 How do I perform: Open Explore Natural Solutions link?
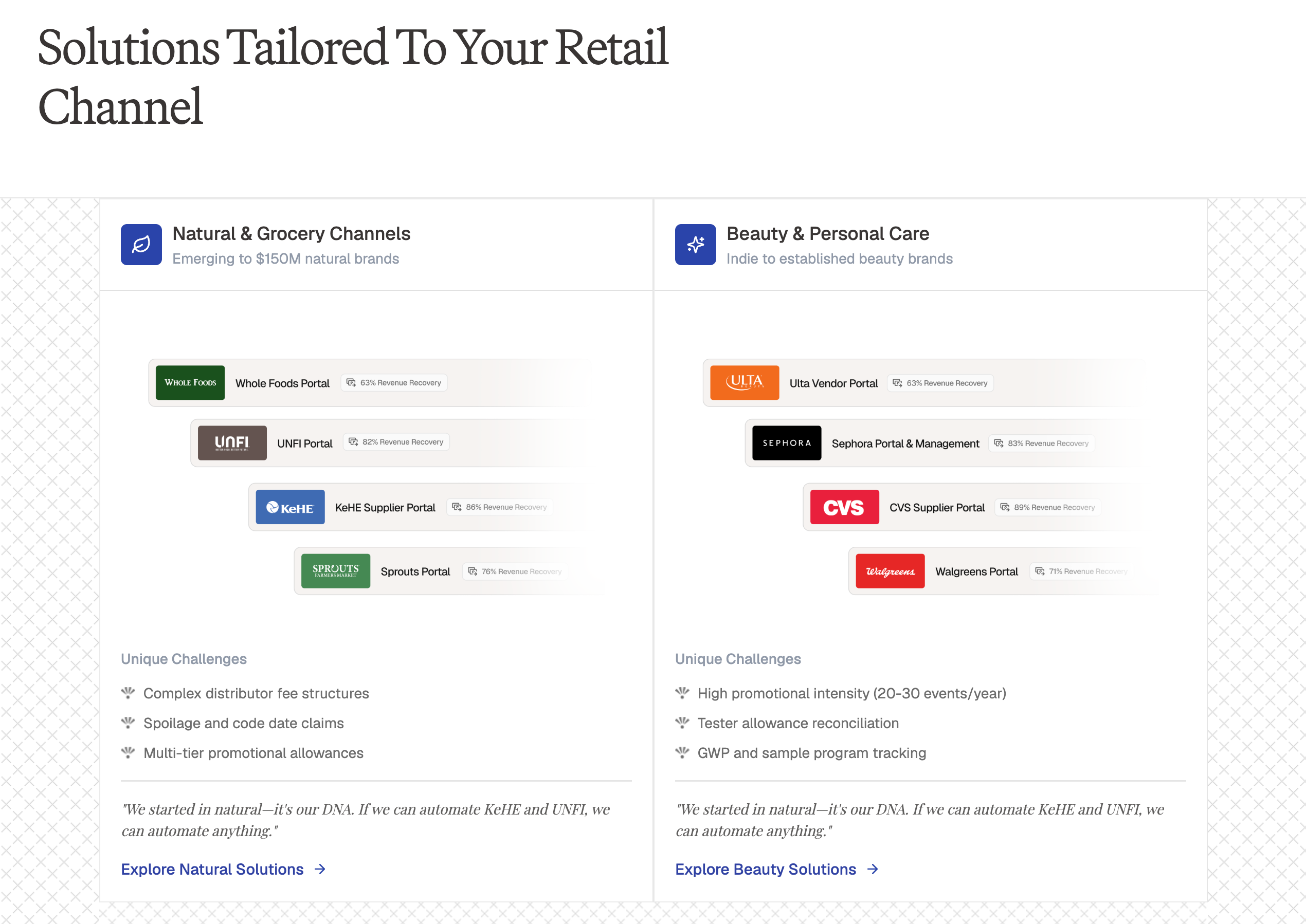tap(212, 869)
